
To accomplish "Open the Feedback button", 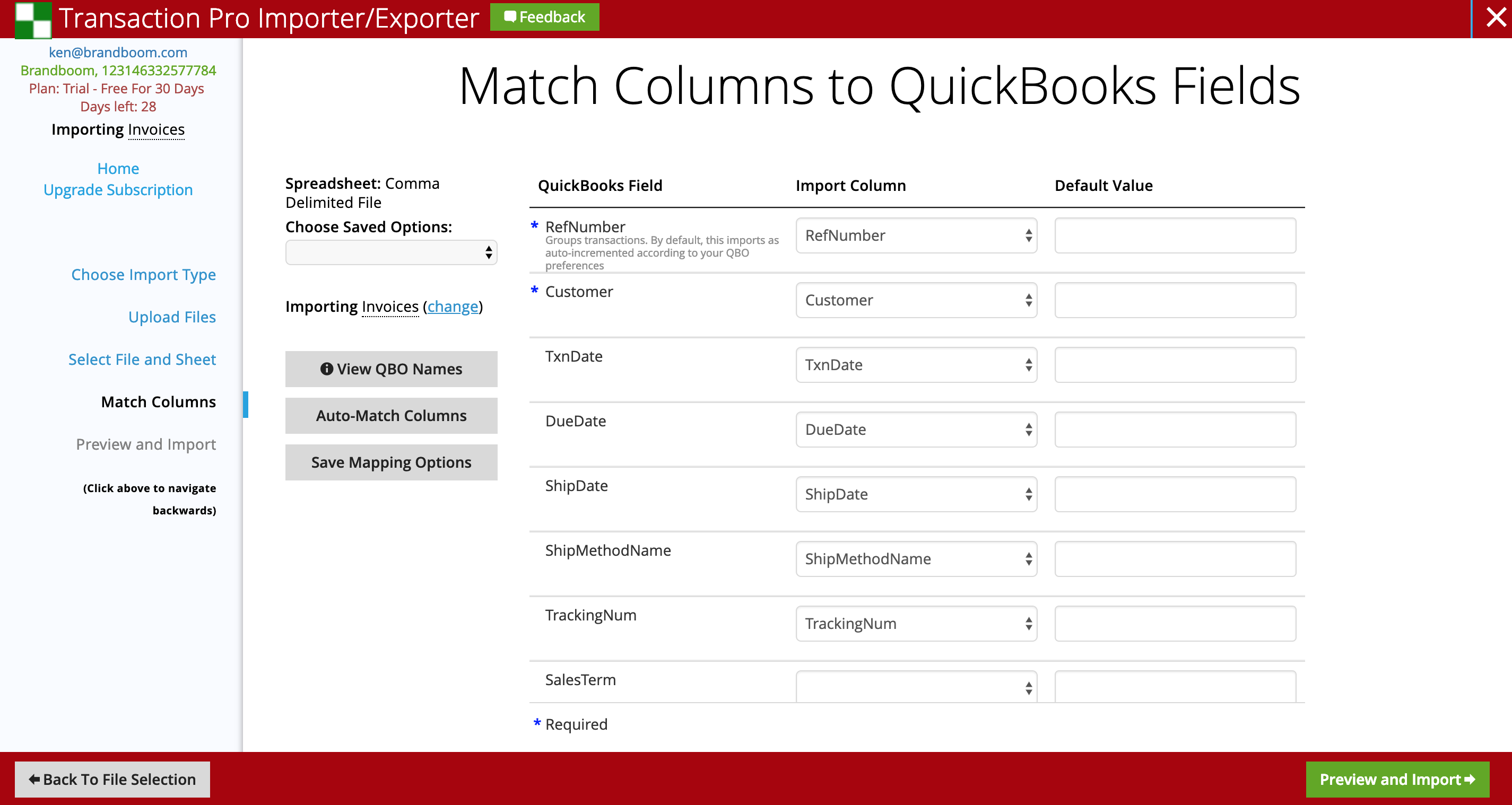I will [544, 17].
